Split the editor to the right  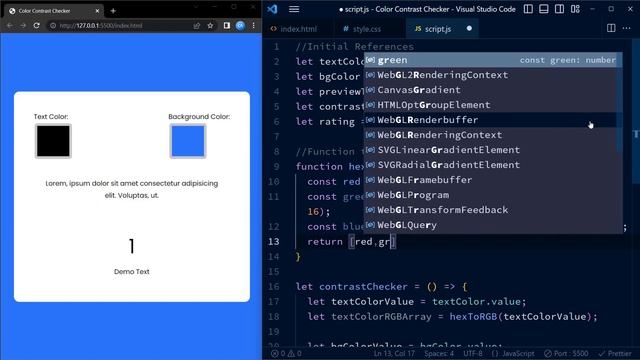coord(611,28)
